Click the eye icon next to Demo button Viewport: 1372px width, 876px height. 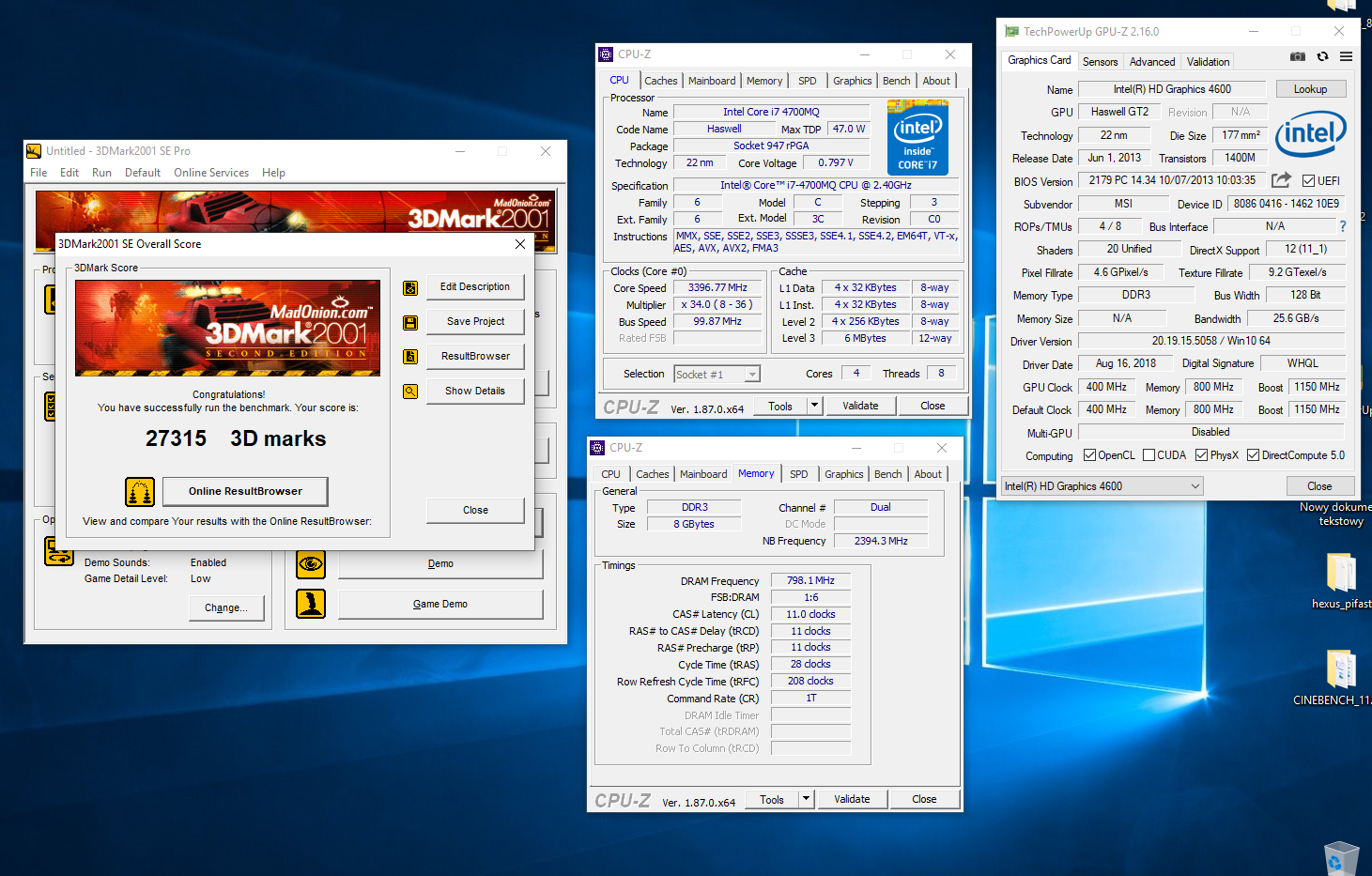coord(311,563)
